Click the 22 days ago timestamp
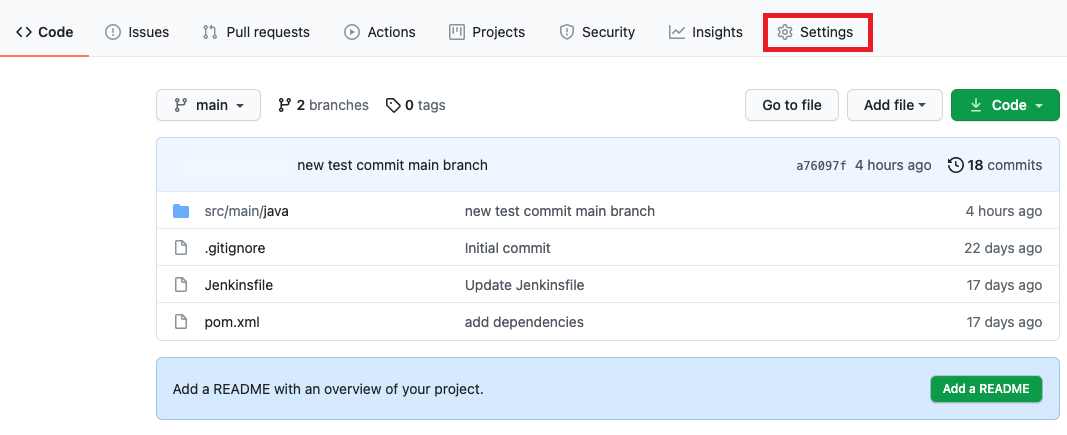The width and height of the screenshot is (1067, 435). click(x=1003, y=248)
